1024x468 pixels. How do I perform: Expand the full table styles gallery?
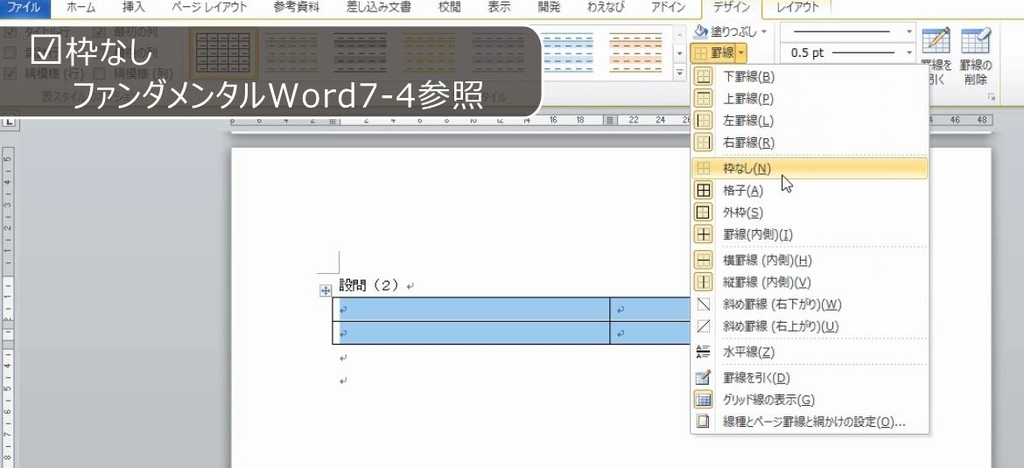tap(679, 72)
